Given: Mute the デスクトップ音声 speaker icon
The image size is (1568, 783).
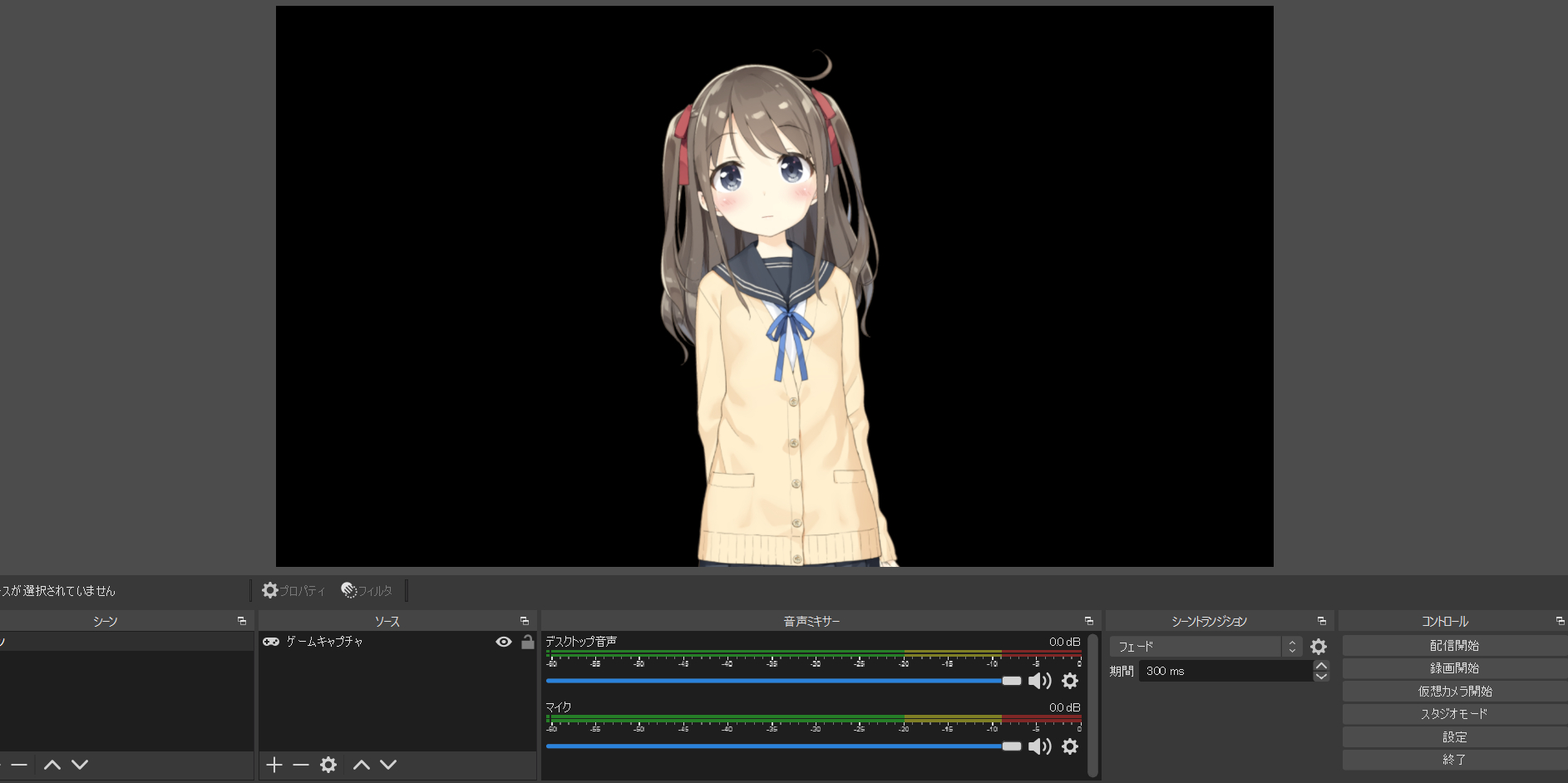Looking at the screenshot, I should 1040,682.
